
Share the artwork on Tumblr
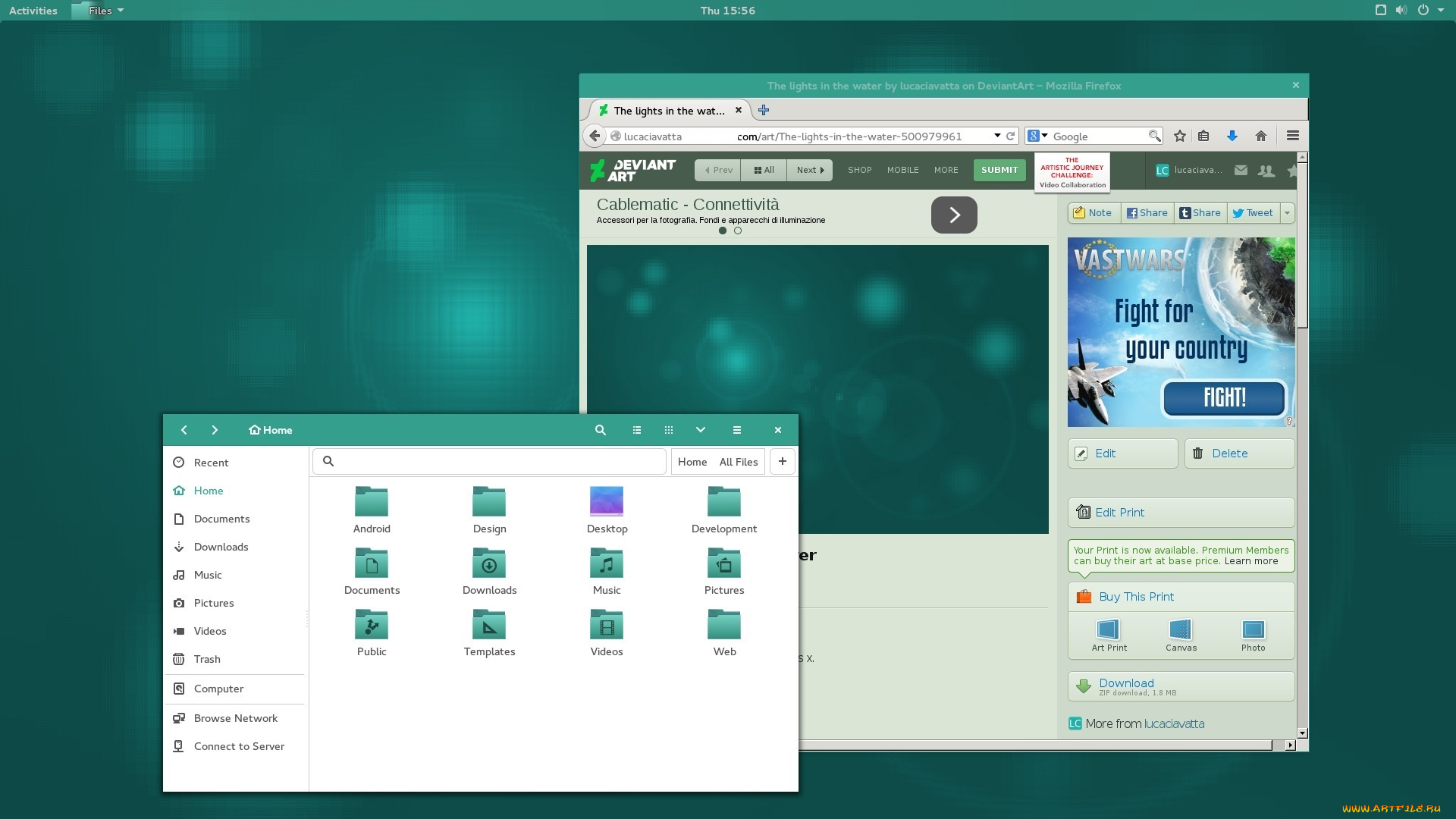coord(1200,213)
